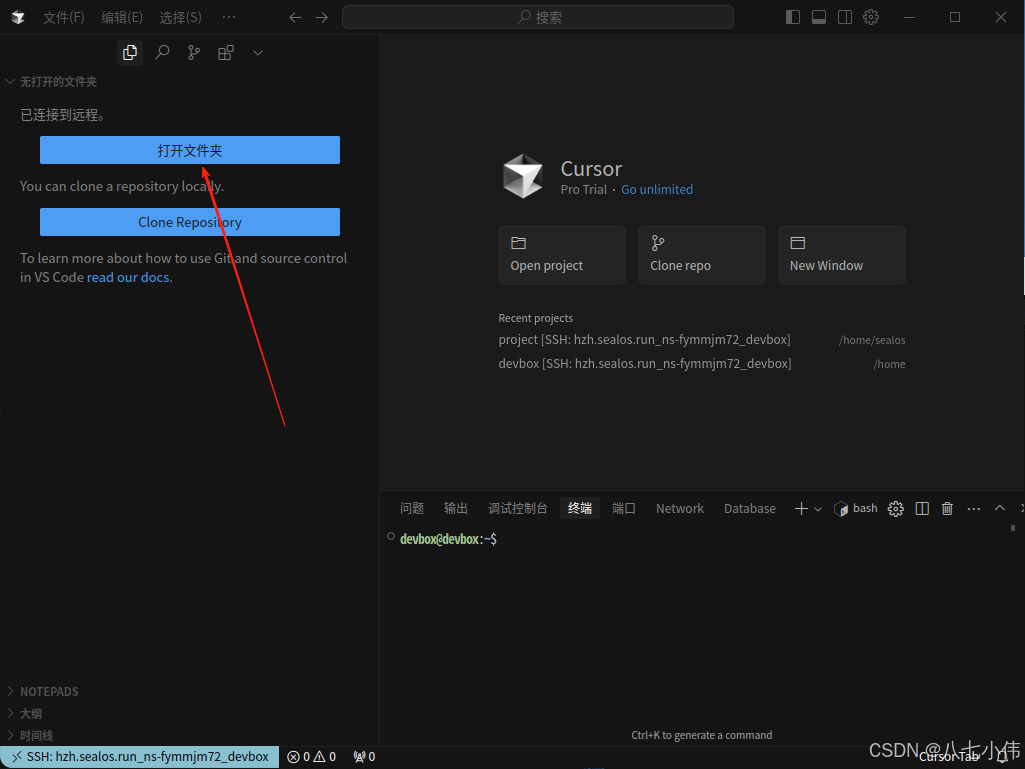Open terminal settings gear icon
The width and height of the screenshot is (1025, 769).
click(x=896, y=509)
